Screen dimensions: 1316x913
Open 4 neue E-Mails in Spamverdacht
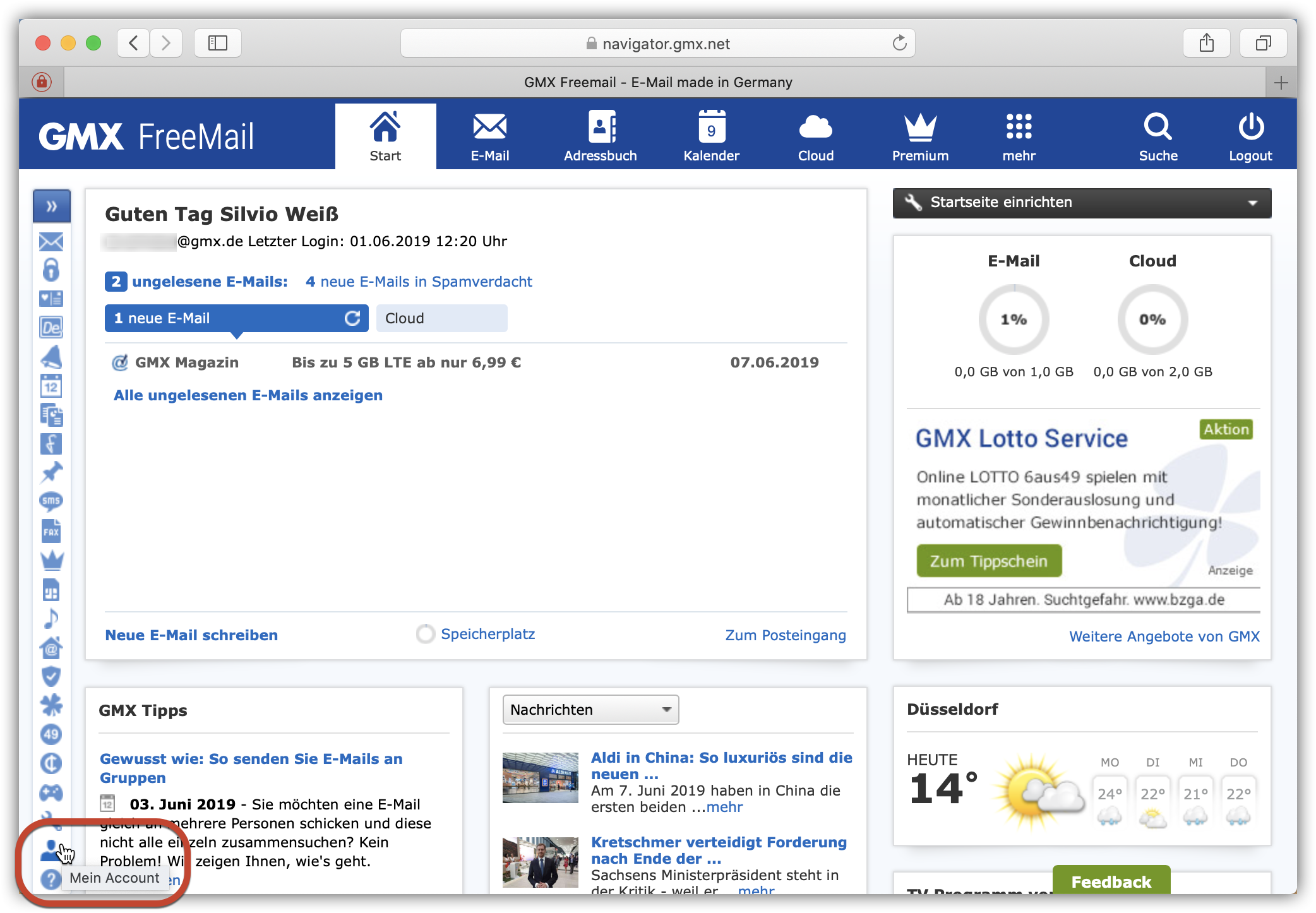pyautogui.click(x=419, y=282)
